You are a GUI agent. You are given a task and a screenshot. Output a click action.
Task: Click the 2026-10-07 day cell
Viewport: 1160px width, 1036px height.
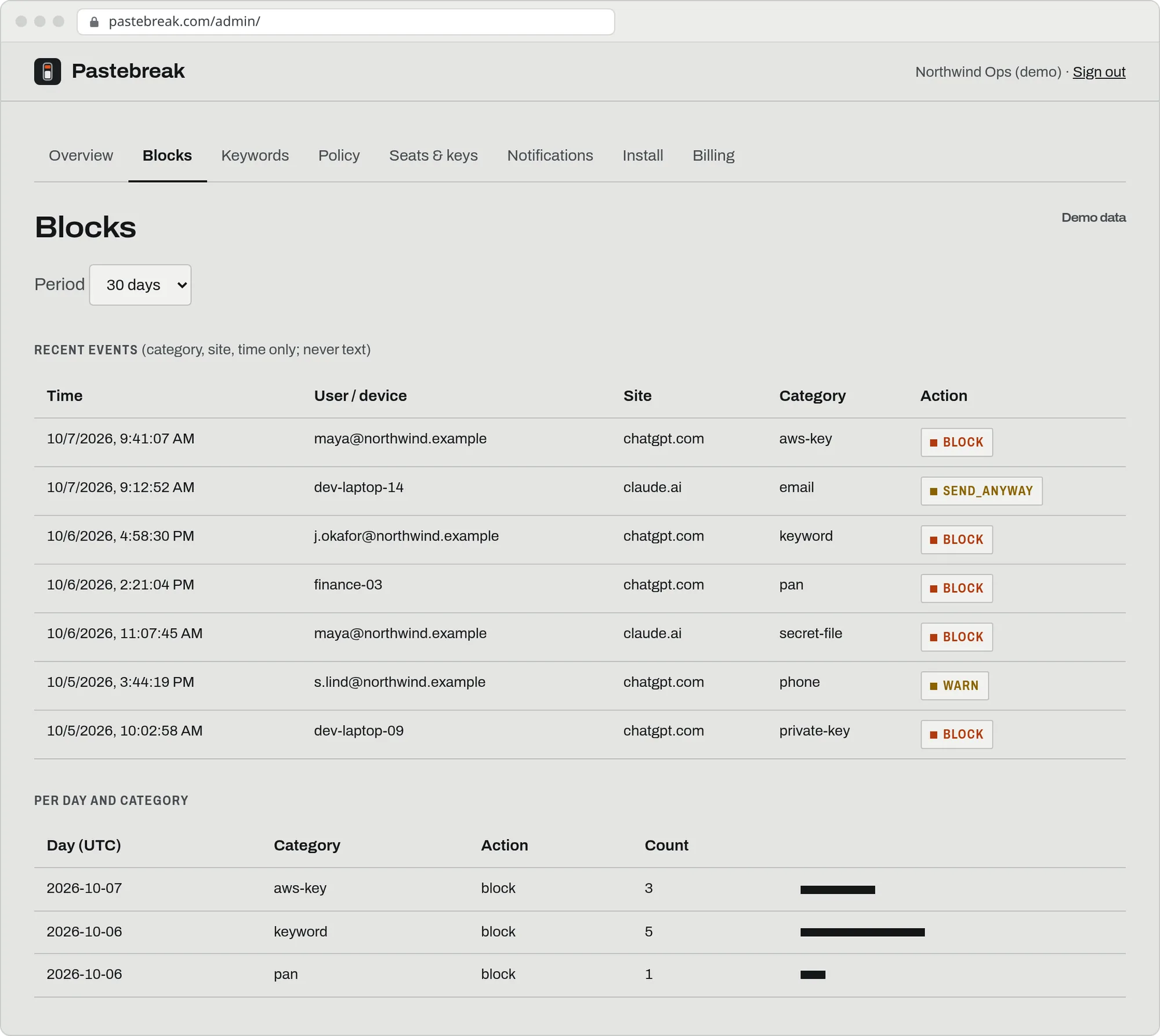tap(84, 888)
